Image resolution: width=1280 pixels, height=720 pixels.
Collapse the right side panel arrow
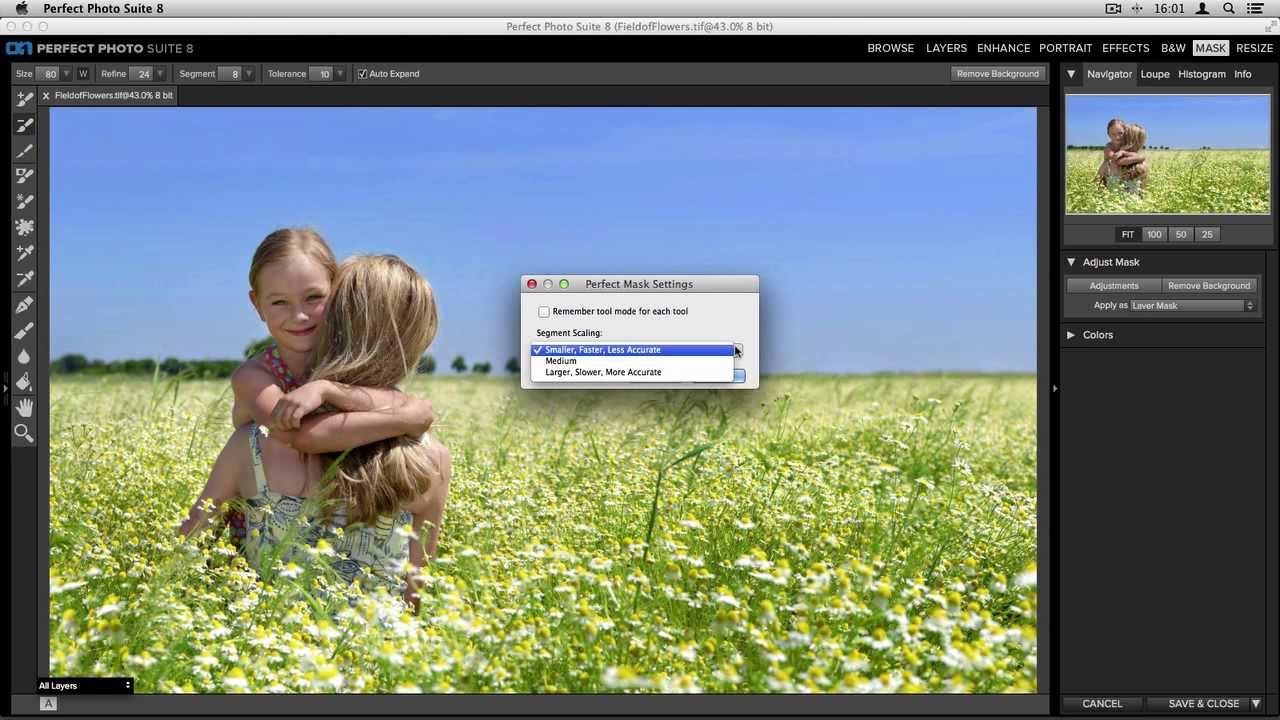(x=1054, y=388)
